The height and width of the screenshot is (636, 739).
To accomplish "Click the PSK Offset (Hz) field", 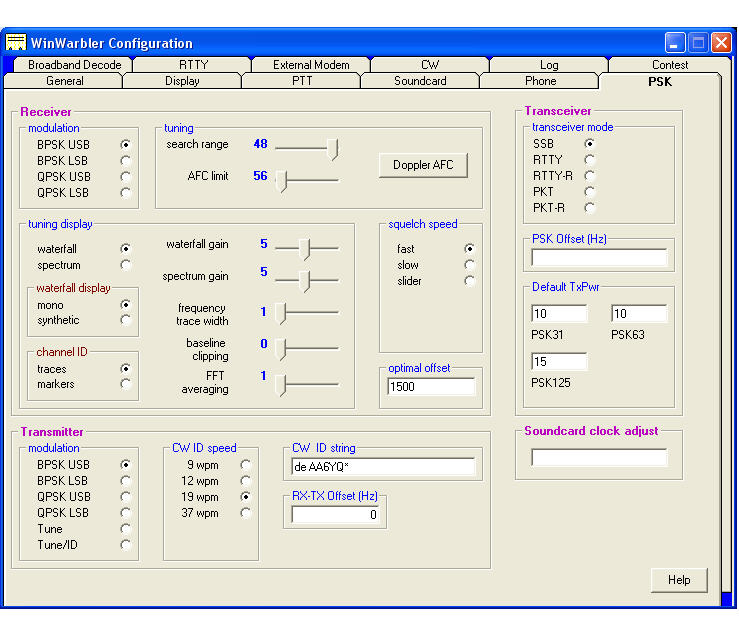I will pyautogui.click(x=599, y=257).
